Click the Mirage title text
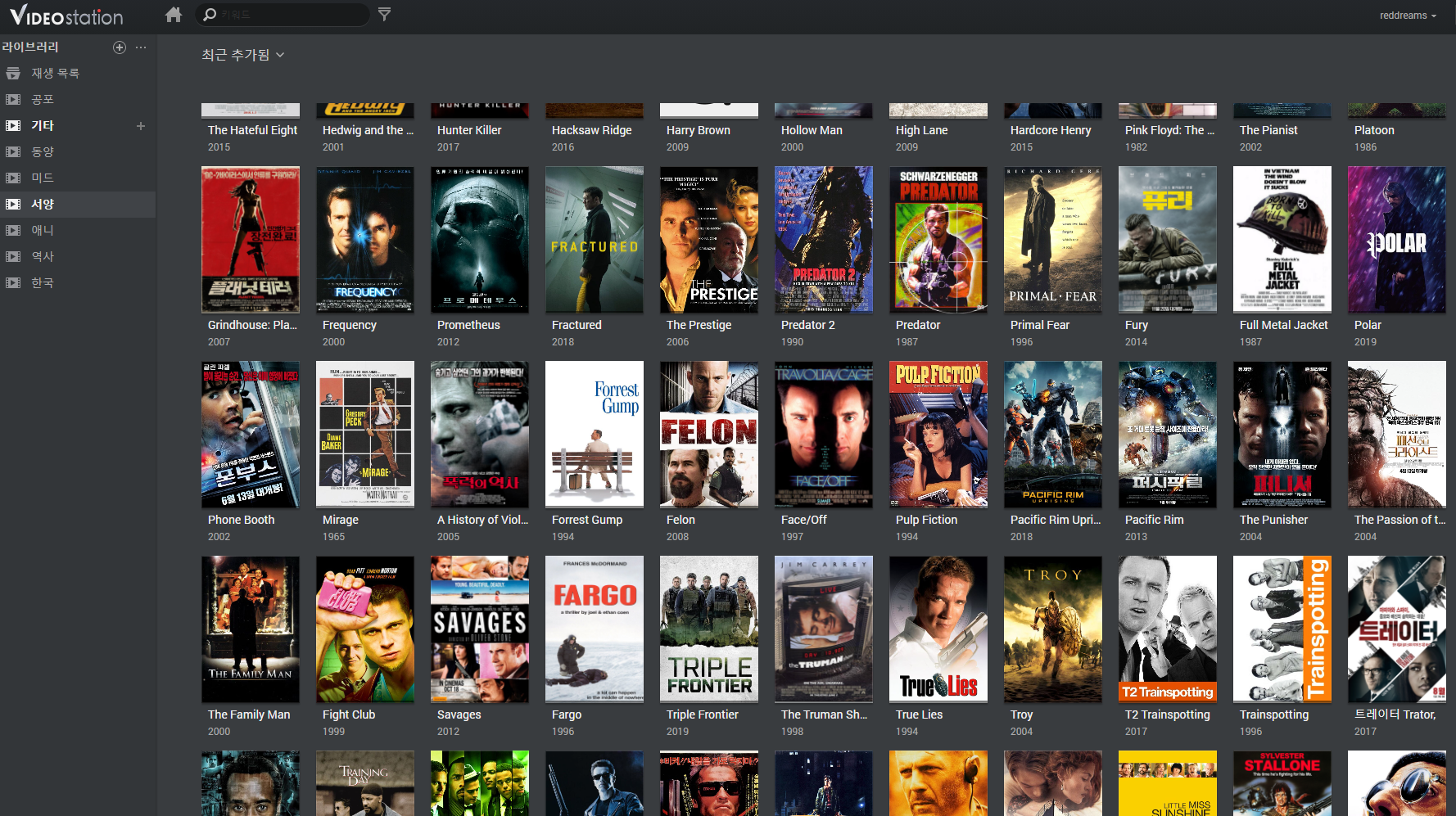Viewport: 1456px width, 816px height. pos(340,520)
